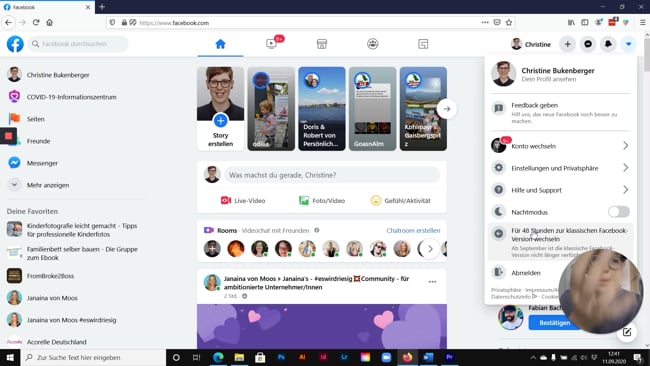The image size is (650, 366).
Task: Open Freunde in the left sidebar
Action: (38, 141)
